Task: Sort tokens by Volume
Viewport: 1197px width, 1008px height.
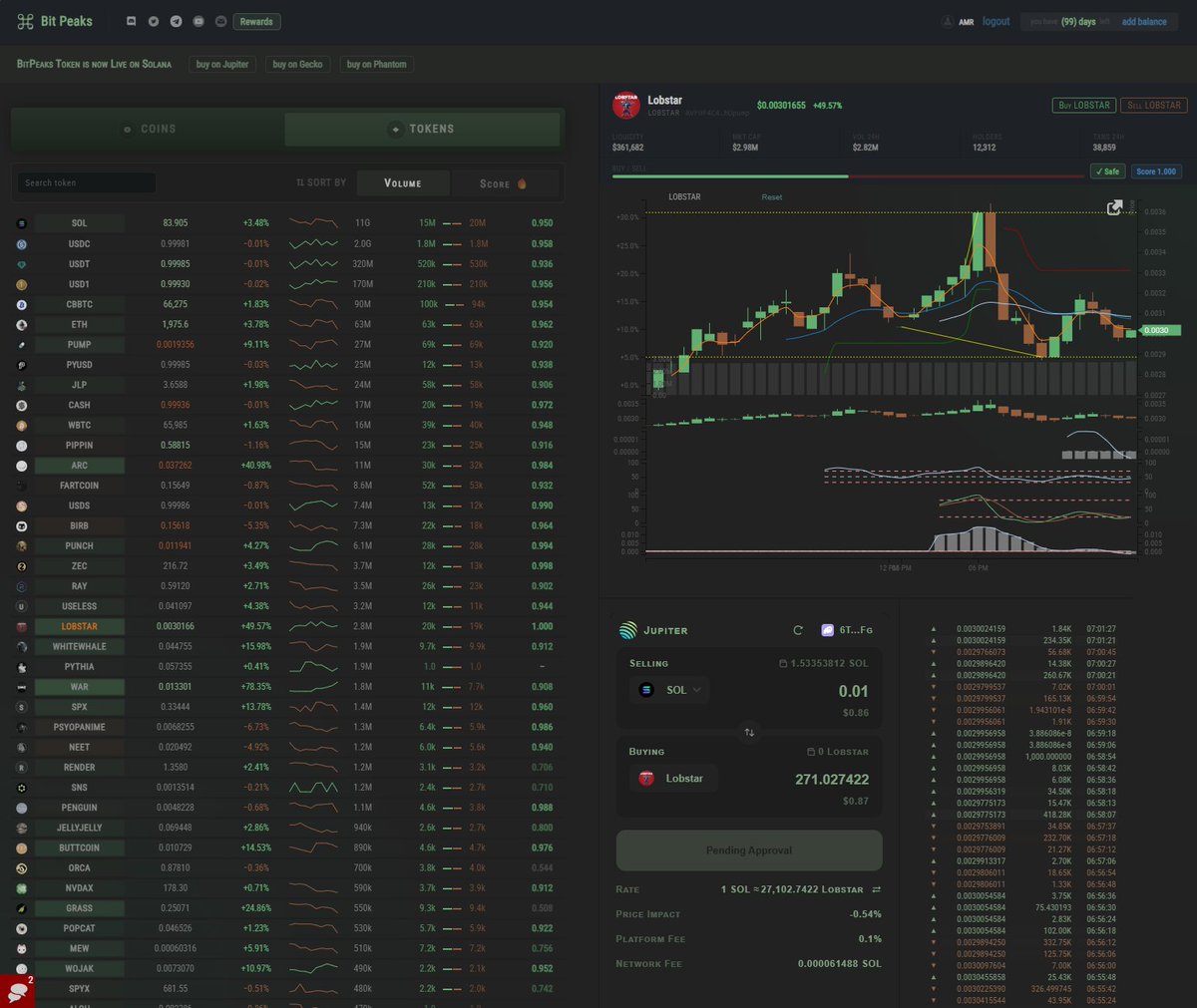Action: tap(403, 183)
